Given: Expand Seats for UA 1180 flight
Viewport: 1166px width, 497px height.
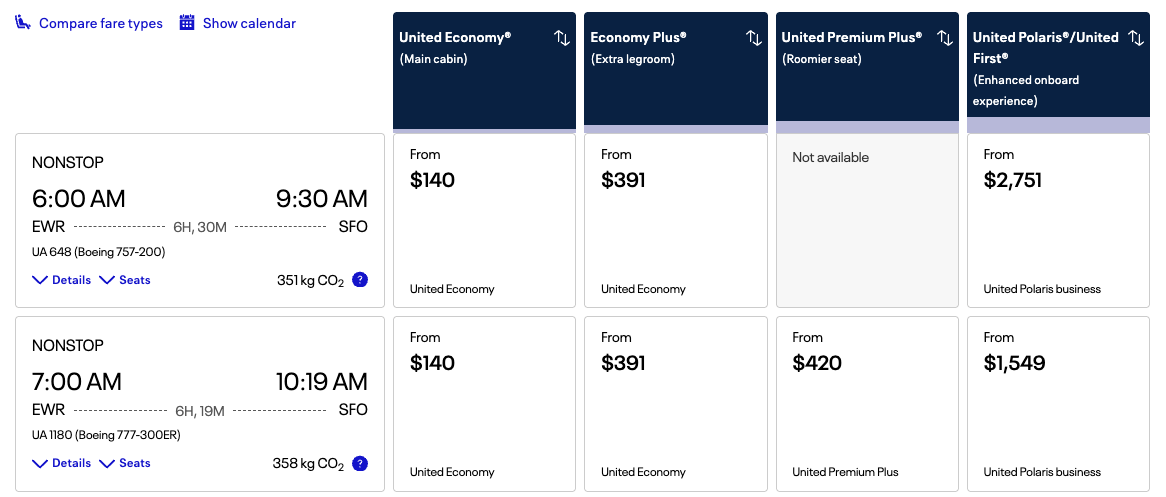Looking at the screenshot, I should point(125,463).
